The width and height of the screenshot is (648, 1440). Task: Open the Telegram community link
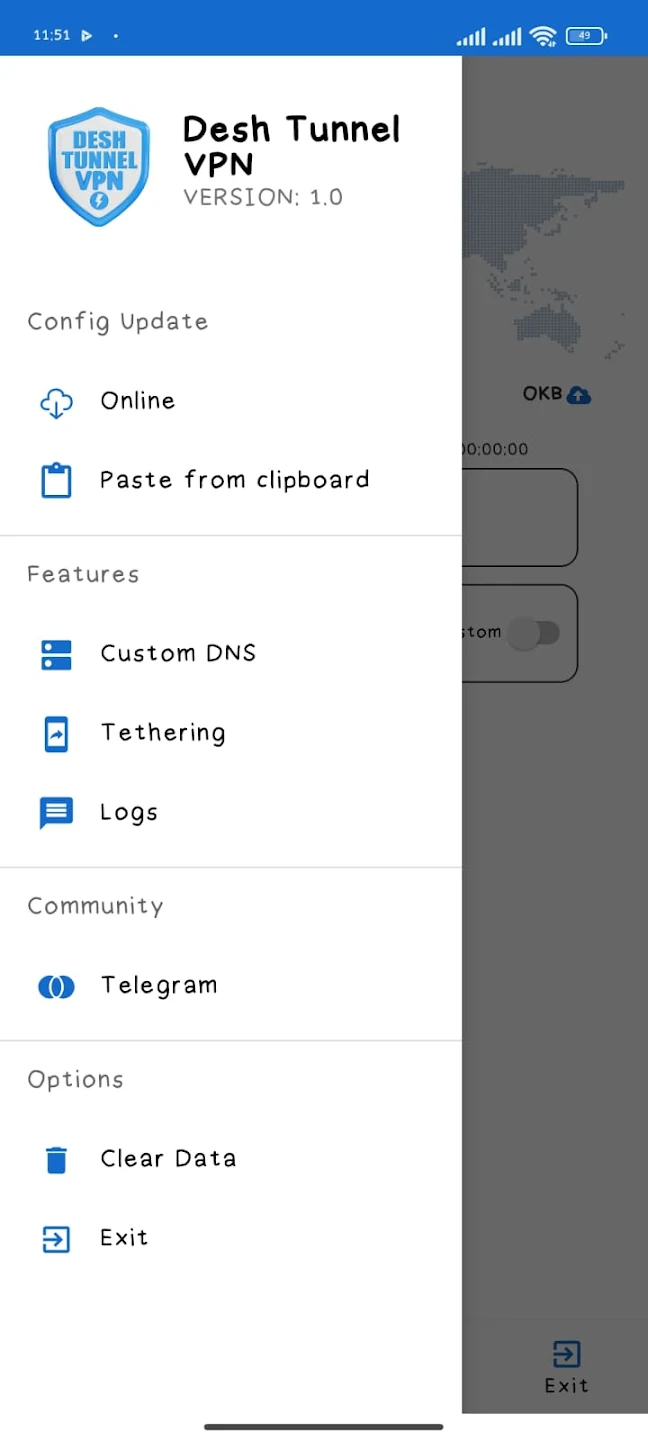(x=158, y=986)
